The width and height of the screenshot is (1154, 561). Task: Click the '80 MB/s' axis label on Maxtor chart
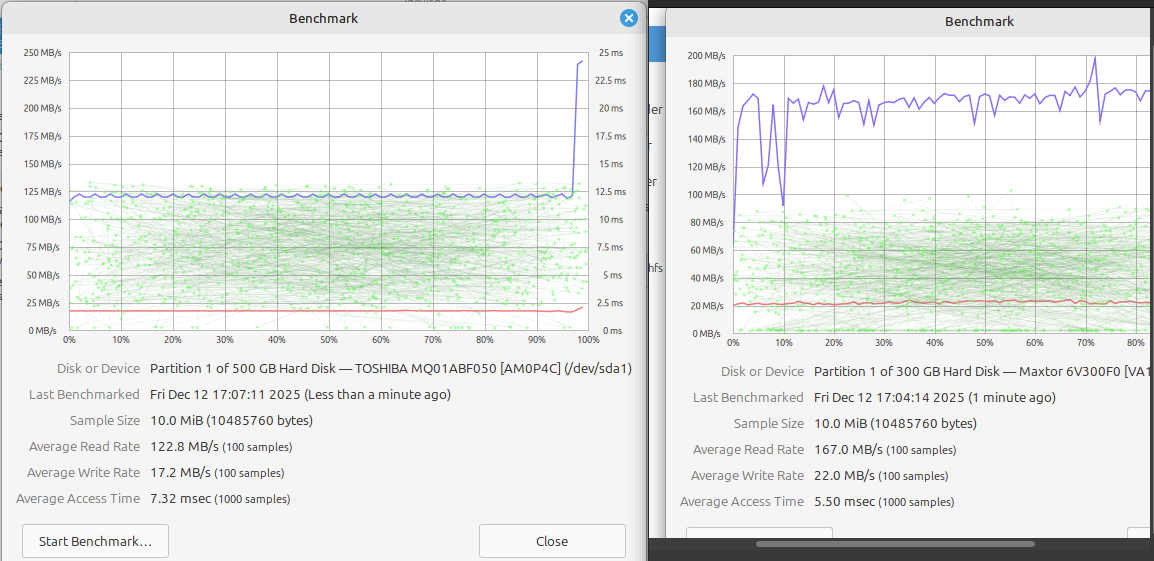point(709,222)
